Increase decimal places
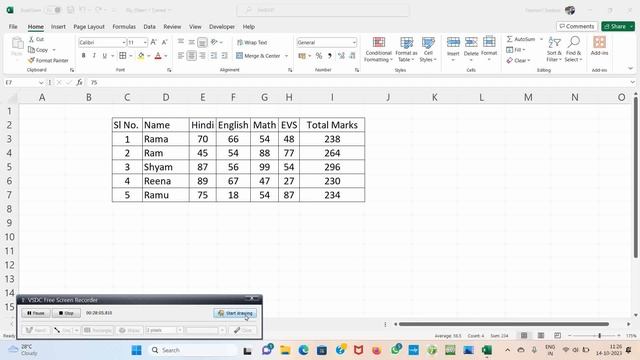The image size is (640, 360). 341,56
